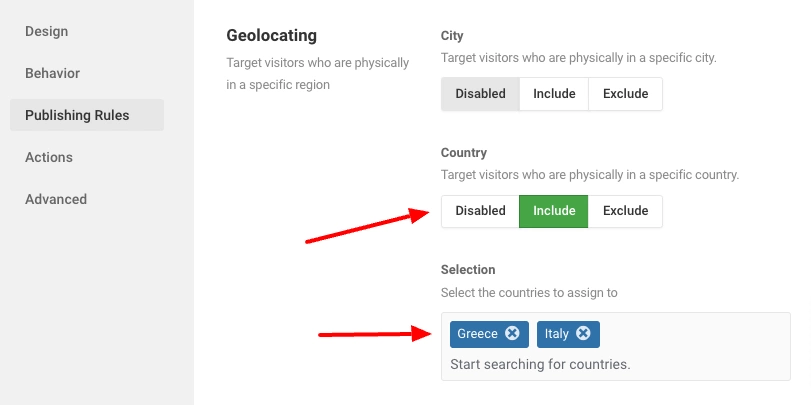Click the Geolocating section heading
This screenshot has height=405, width=811.
(272, 36)
